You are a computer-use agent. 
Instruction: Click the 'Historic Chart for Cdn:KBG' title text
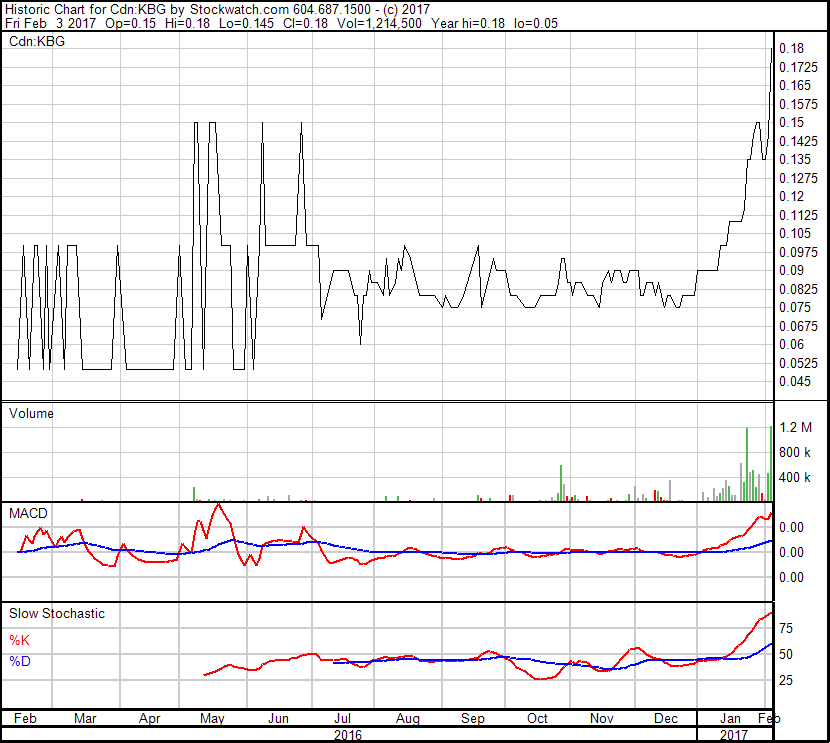coord(85,10)
